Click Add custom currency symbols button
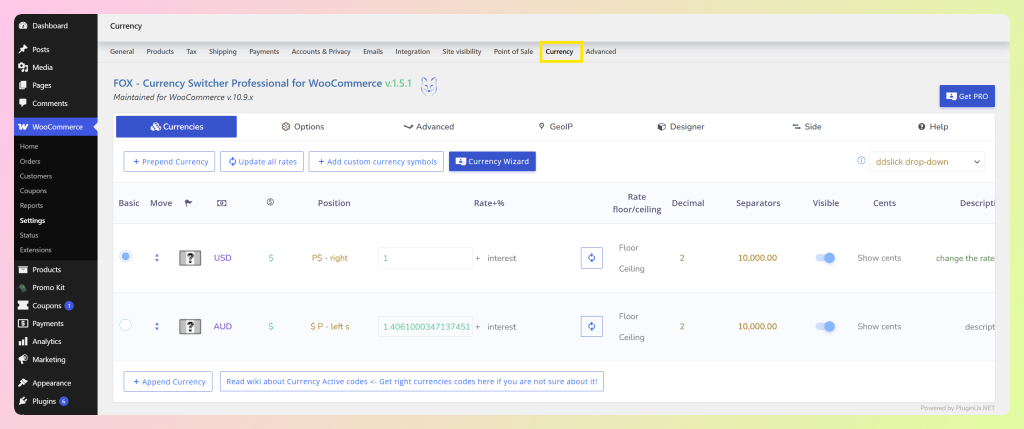The image size is (1024, 429). (377, 161)
